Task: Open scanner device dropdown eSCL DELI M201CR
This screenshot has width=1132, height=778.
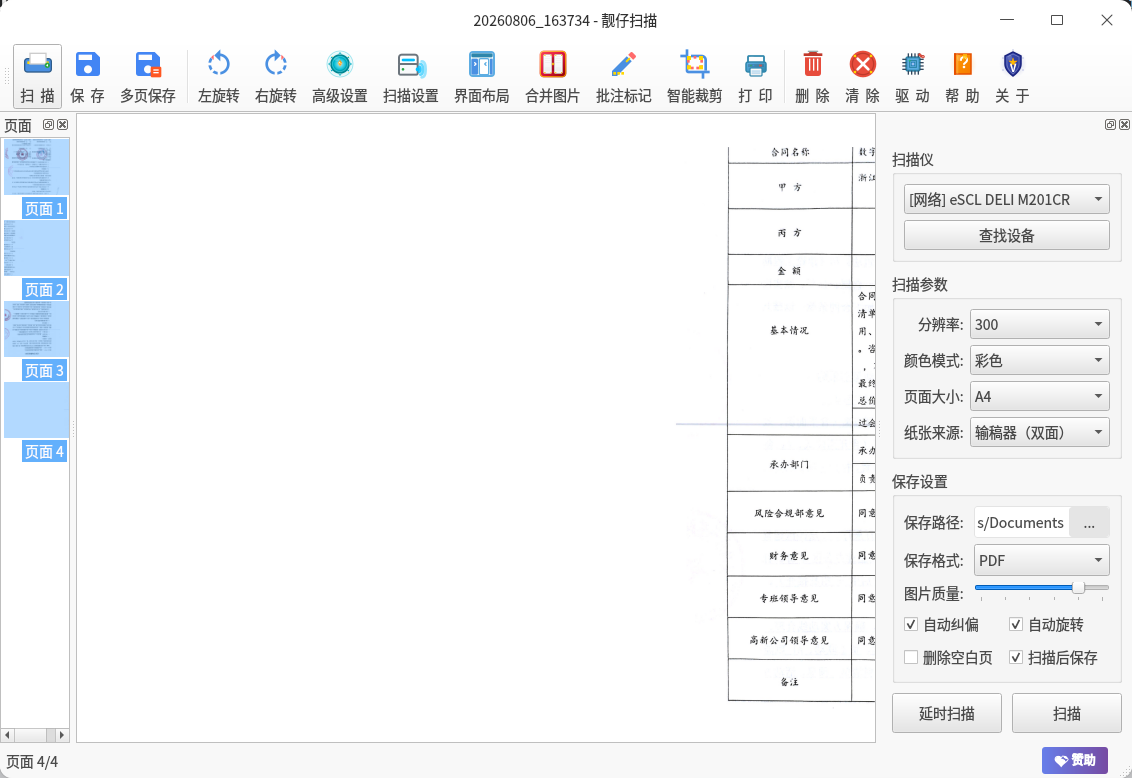Action: (1006, 199)
